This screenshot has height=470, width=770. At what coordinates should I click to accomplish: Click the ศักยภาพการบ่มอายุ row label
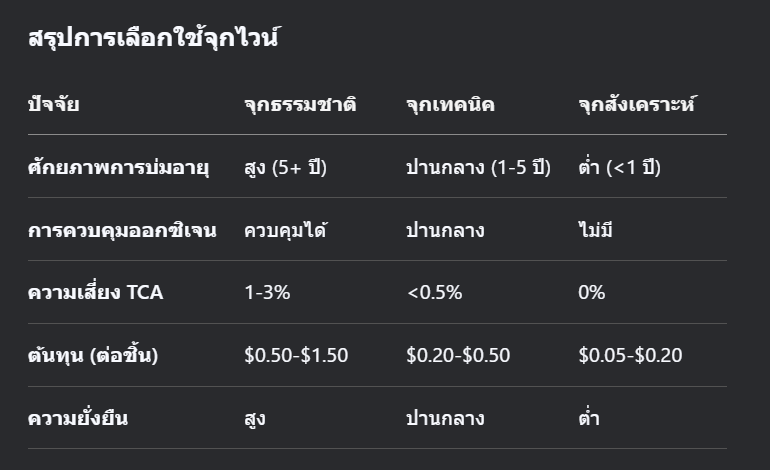[118, 167]
